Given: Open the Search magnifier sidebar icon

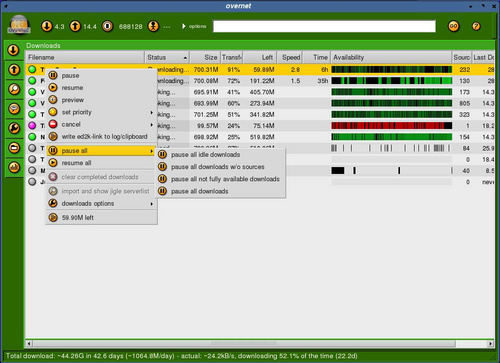Looking at the screenshot, I should coord(14,89).
